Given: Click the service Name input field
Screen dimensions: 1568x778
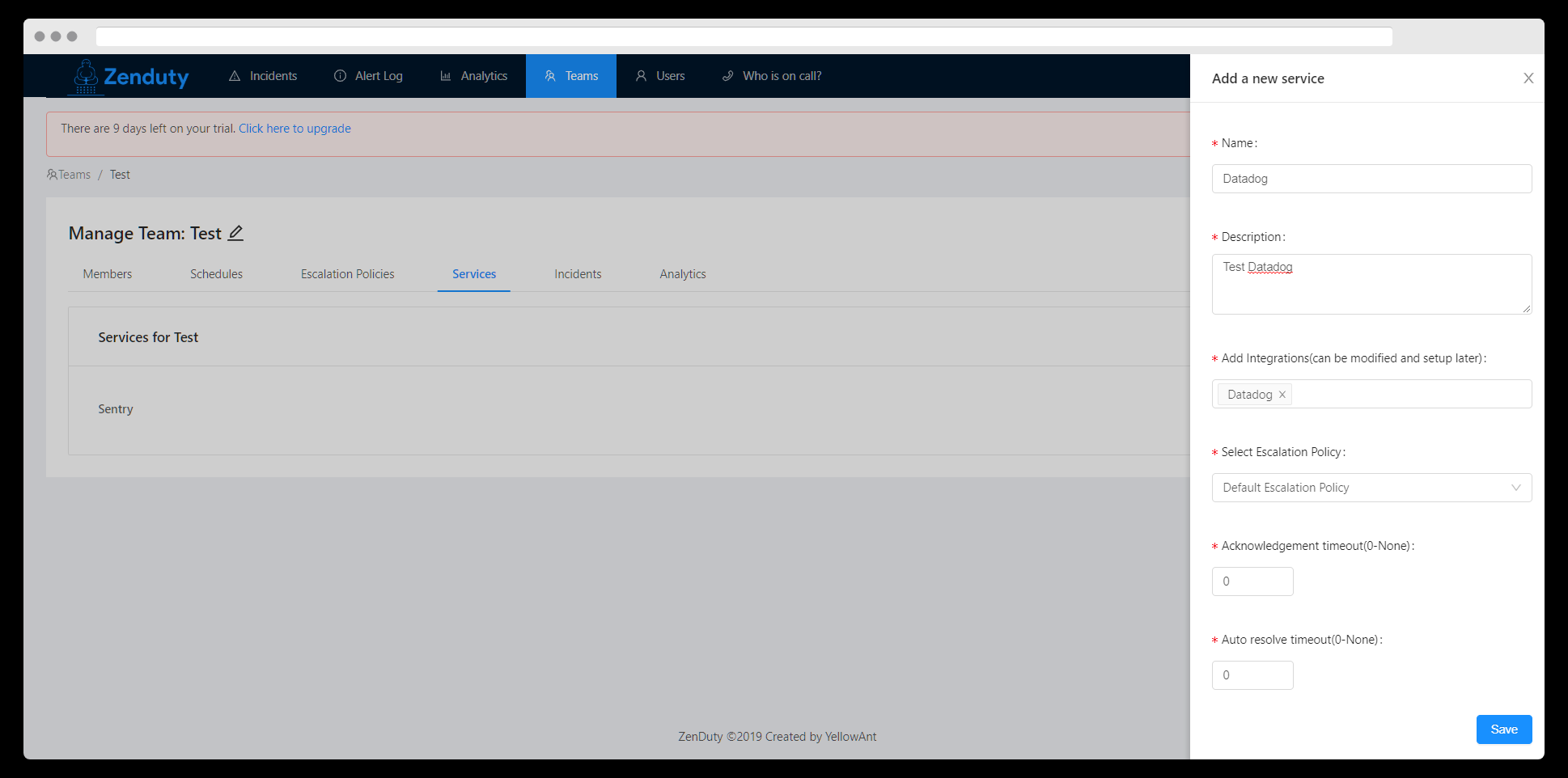Looking at the screenshot, I should [x=1371, y=179].
